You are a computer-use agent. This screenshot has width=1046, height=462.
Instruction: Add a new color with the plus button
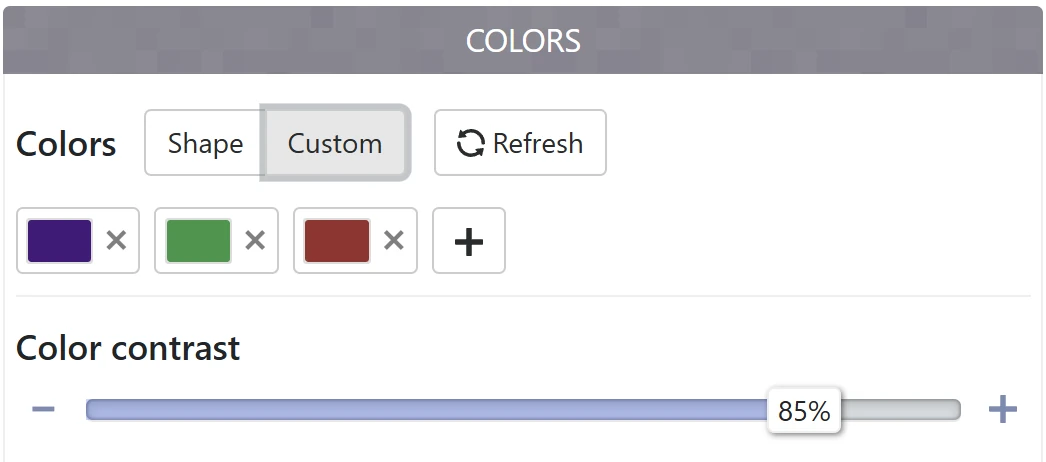tap(468, 241)
